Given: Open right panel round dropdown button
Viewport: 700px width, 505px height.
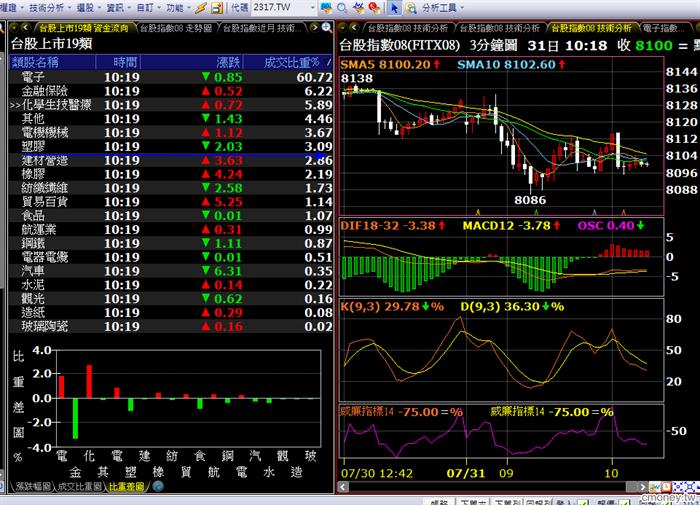Looking at the screenshot, I should click(342, 28).
